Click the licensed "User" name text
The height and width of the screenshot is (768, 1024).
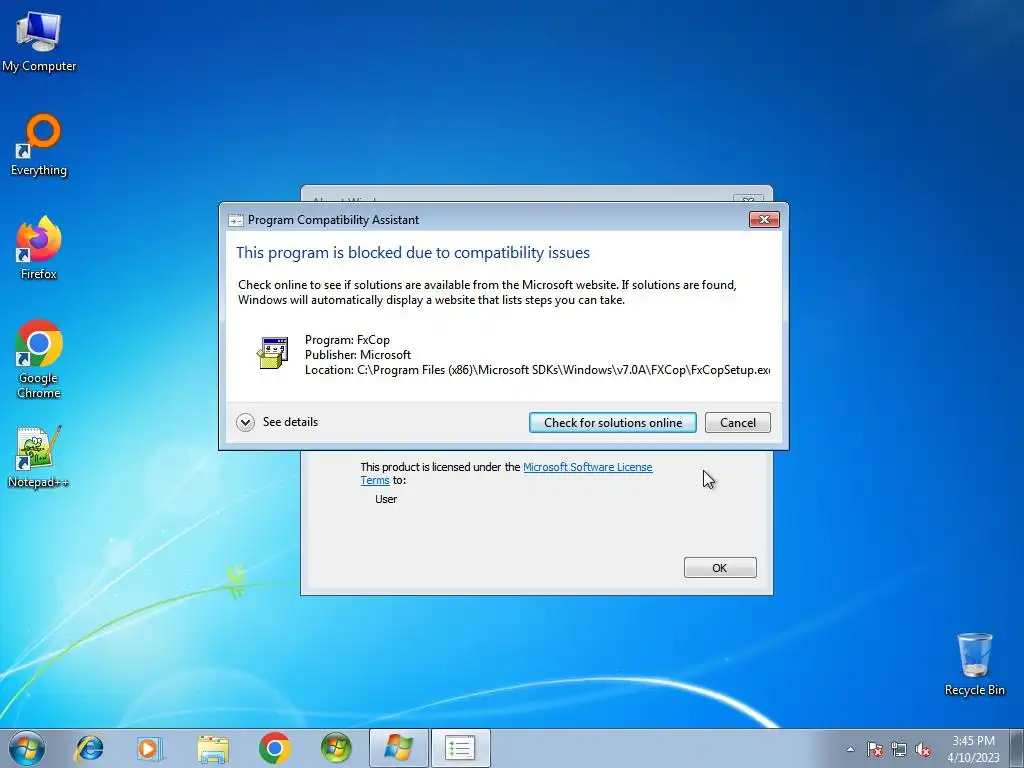(x=386, y=499)
